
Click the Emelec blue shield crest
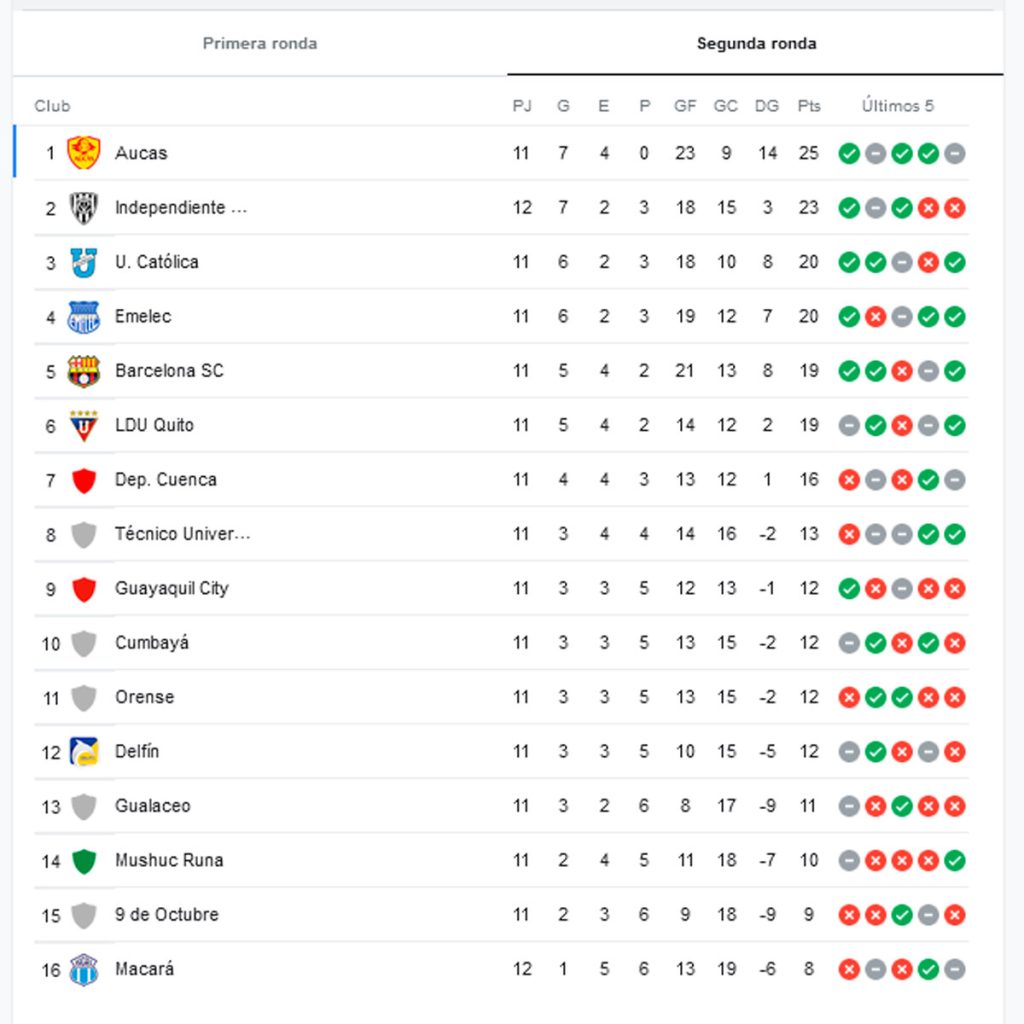click(84, 317)
